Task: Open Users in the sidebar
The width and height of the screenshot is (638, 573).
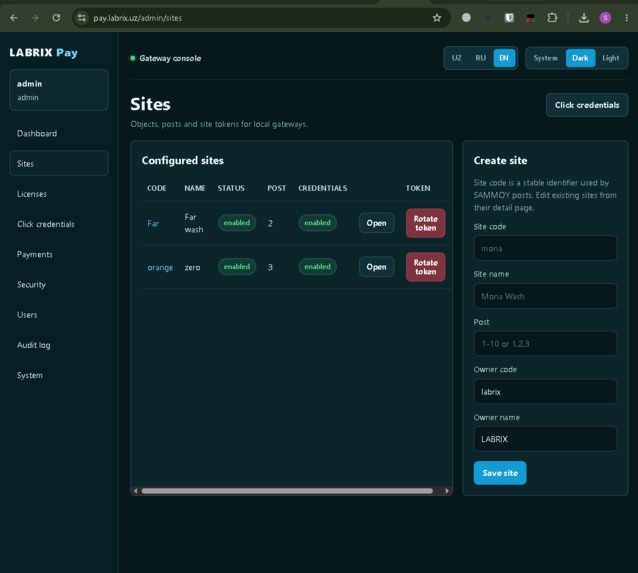Action: click(59, 315)
